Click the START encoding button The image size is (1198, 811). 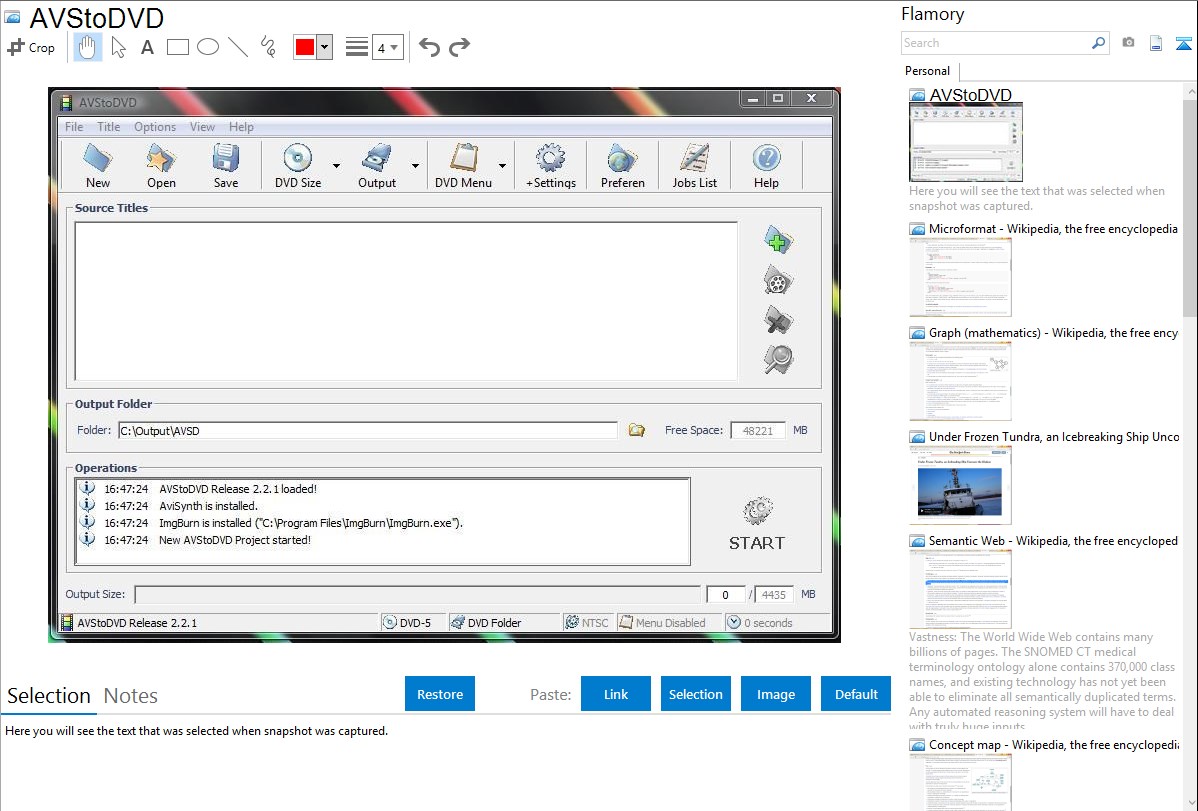click(x=756, y=524)
